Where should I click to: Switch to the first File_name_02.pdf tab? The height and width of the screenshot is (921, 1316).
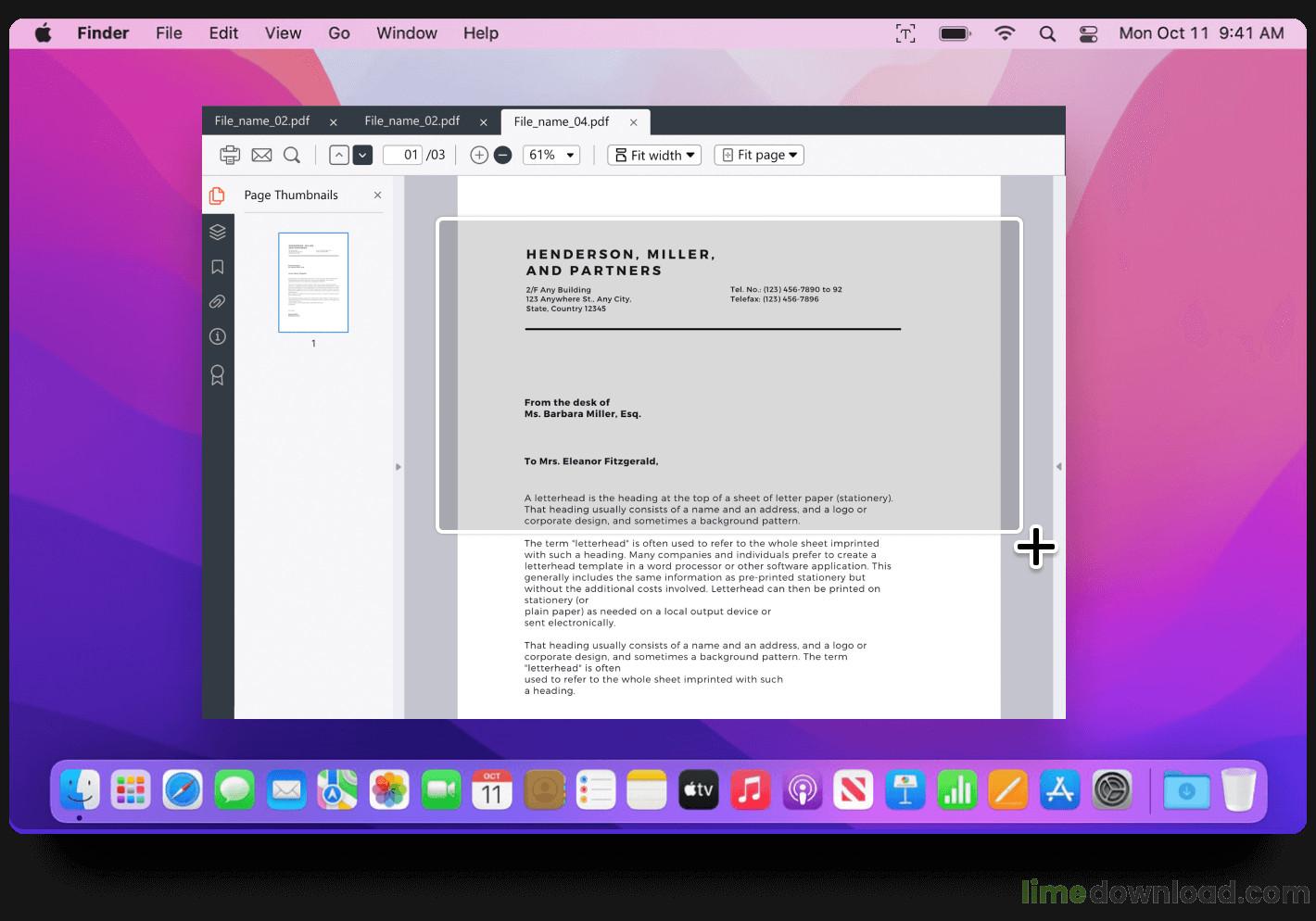(262, 121)
